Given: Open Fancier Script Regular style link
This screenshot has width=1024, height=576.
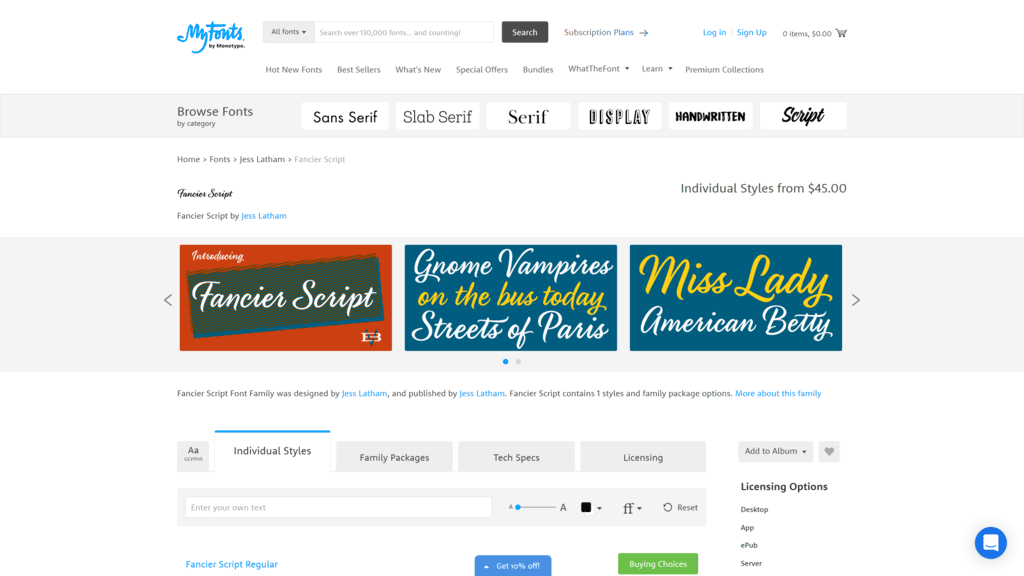Looking at the screenshot, I should pos(232,564).
